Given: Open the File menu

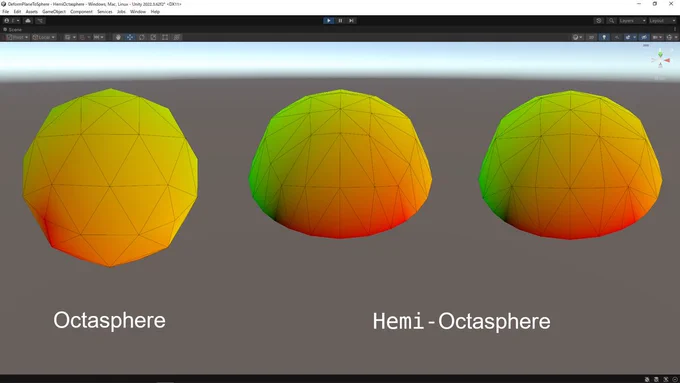Looking at the screenshot, I should tap(6, 12).
